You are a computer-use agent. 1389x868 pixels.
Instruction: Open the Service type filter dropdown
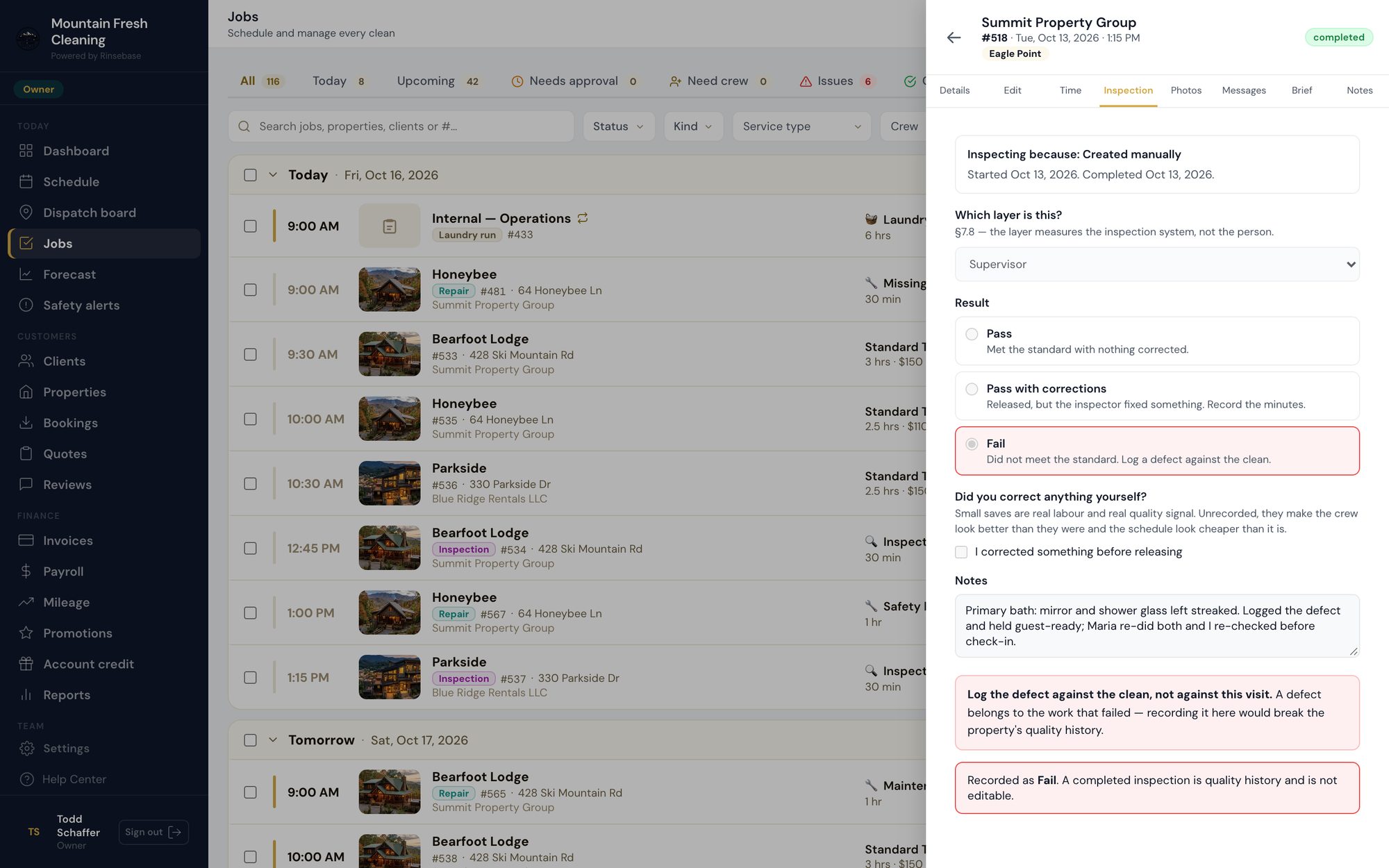pyautogui.click(x=801, y=126)
